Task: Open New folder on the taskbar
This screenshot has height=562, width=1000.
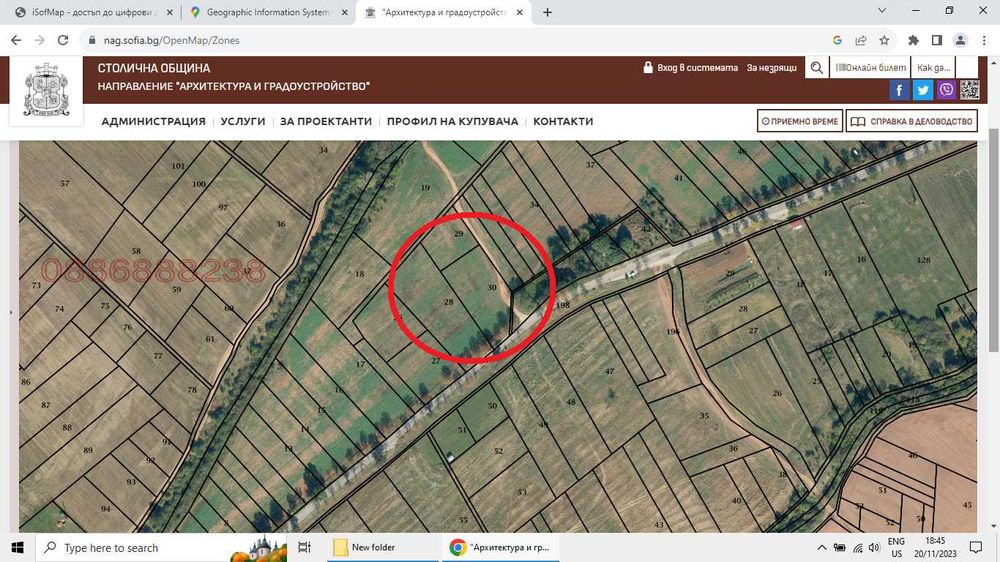Action: click(x=383, y=547)
